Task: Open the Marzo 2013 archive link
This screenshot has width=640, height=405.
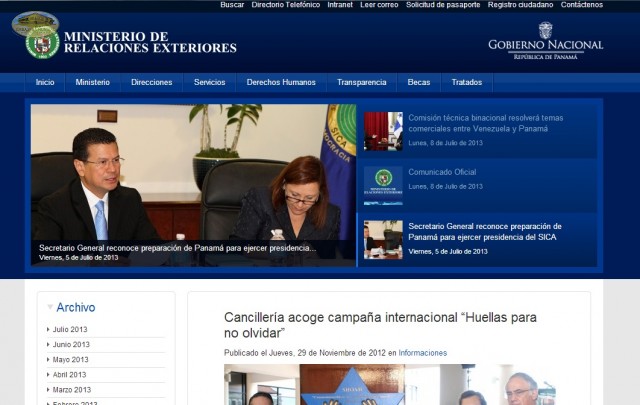Action: [x=72, y=389]
